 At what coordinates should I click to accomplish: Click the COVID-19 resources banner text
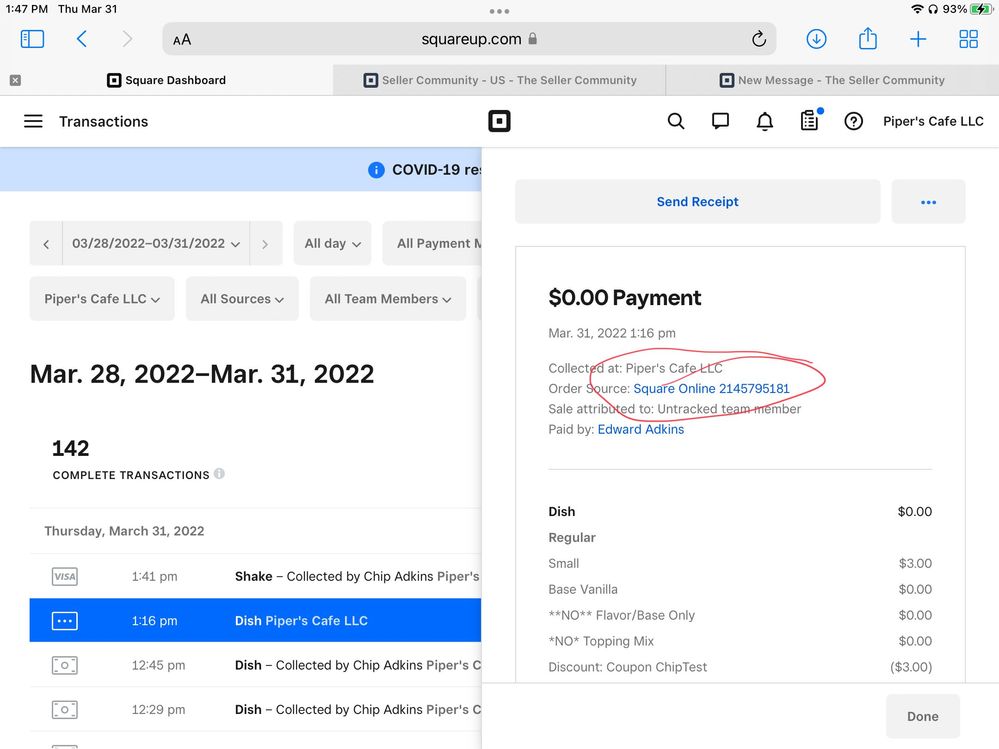436,170
